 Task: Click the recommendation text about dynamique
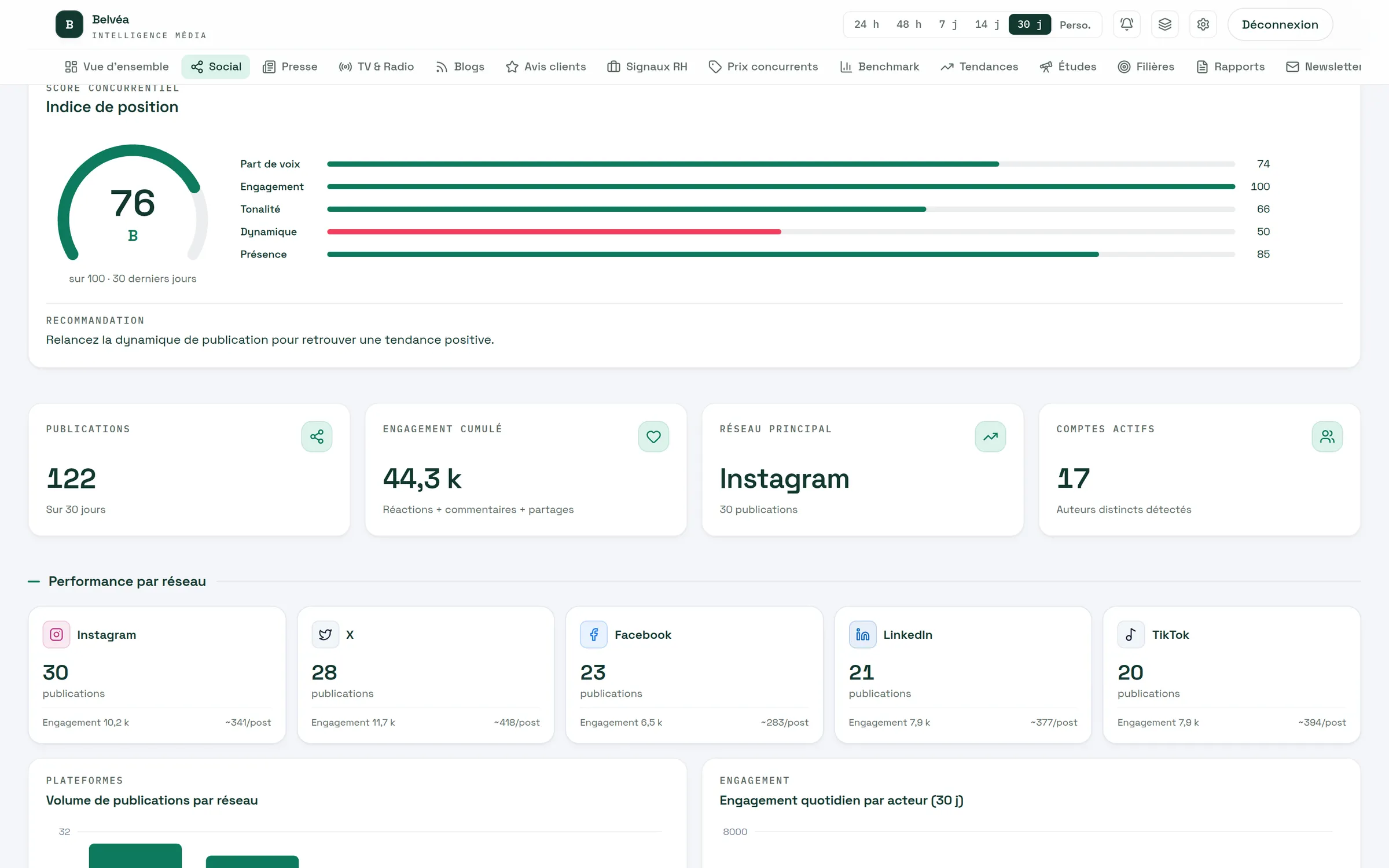(x=270, y=340)
